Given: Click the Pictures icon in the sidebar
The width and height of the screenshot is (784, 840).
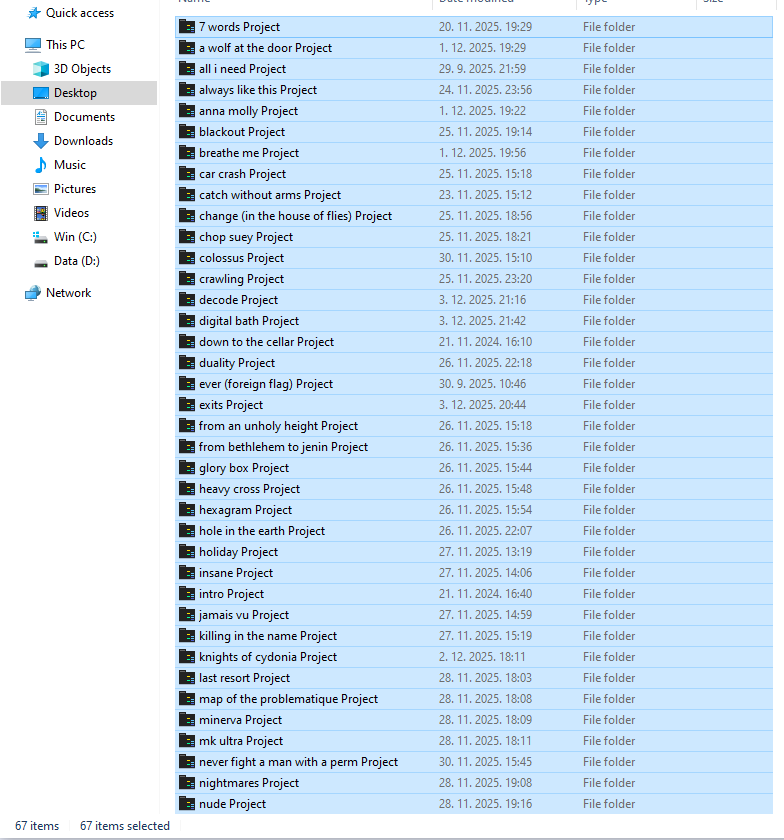Looking at the screenshot, I should [41, 189].
